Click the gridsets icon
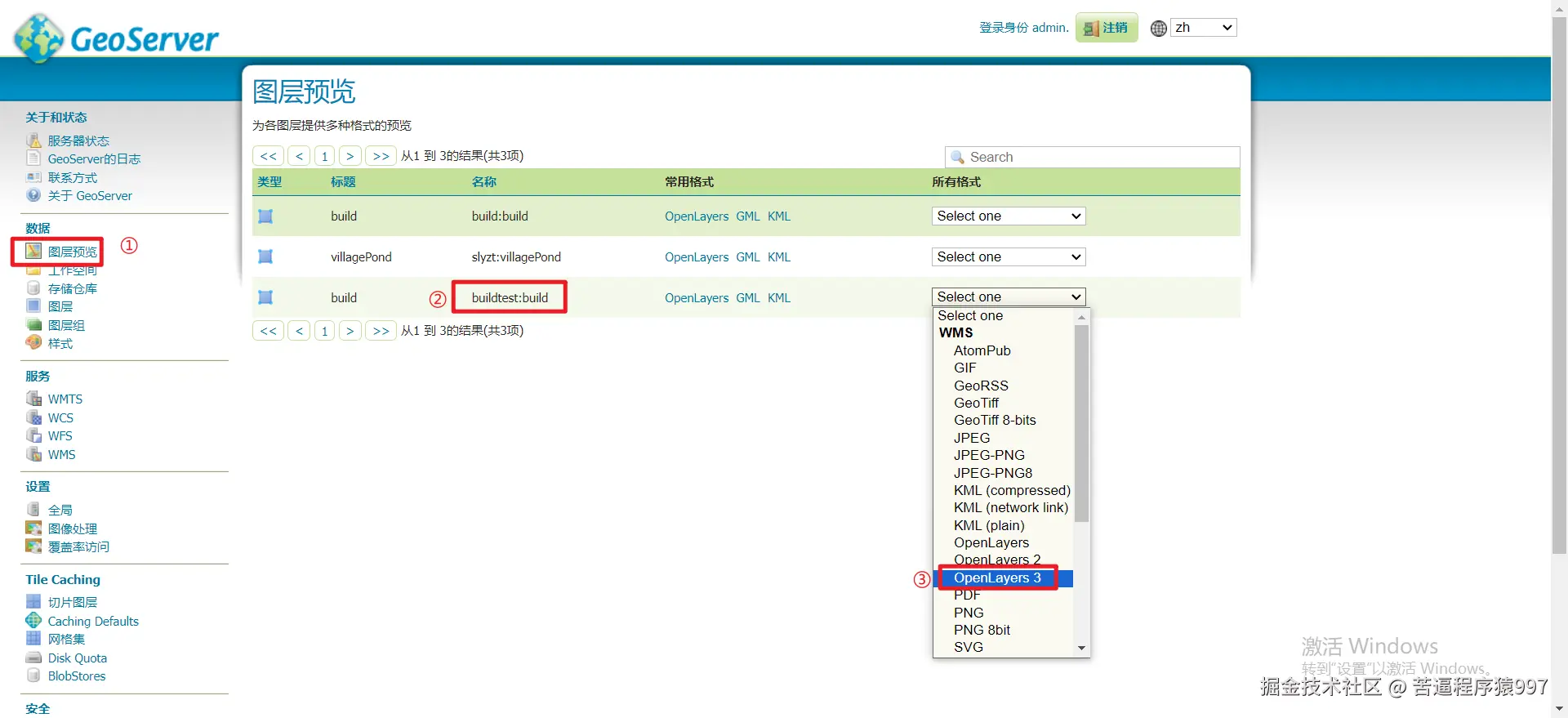Image resolution: width=1568 pixels, height=718 pixels. [x=33, y=639]
